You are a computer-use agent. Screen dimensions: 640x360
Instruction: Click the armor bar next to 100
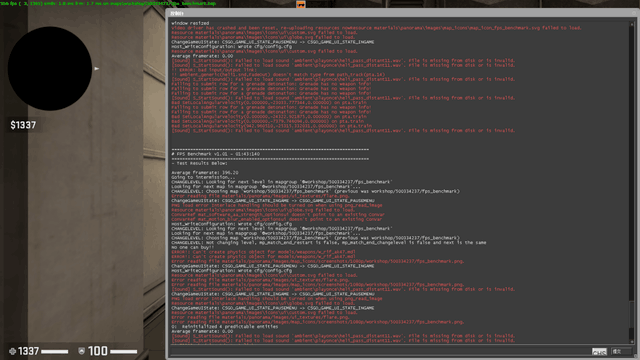pyautogui.click(x=124, y=351)
